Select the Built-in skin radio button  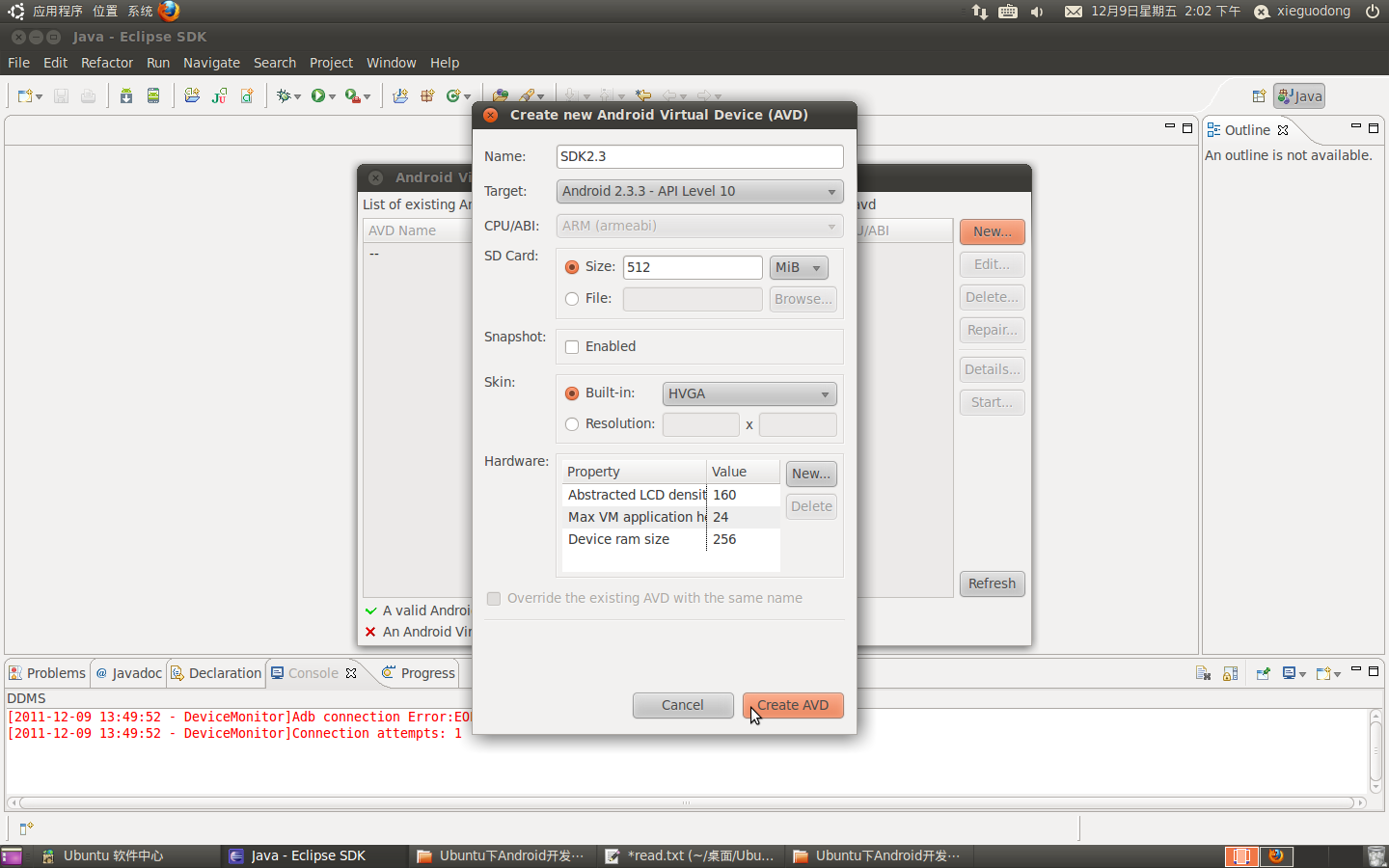point(572,393)
